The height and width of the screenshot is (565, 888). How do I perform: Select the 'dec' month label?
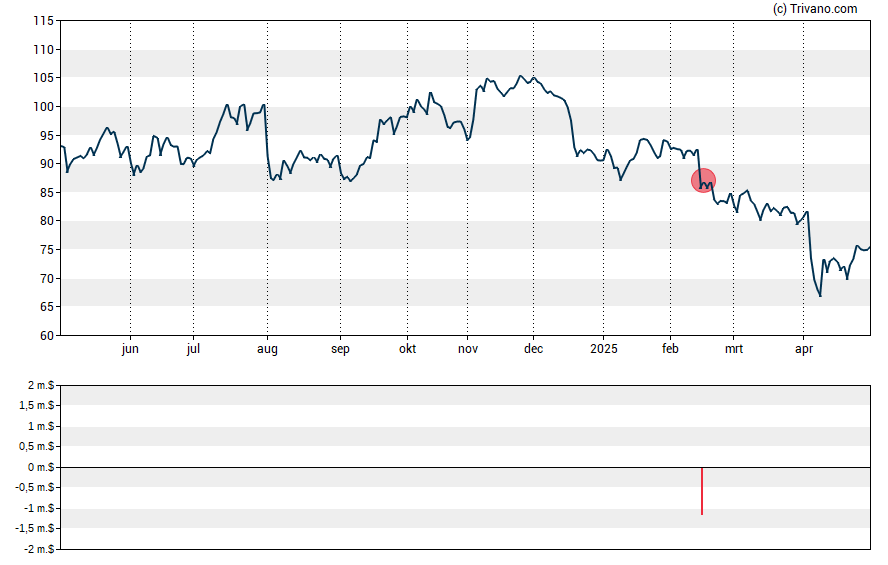533,349
